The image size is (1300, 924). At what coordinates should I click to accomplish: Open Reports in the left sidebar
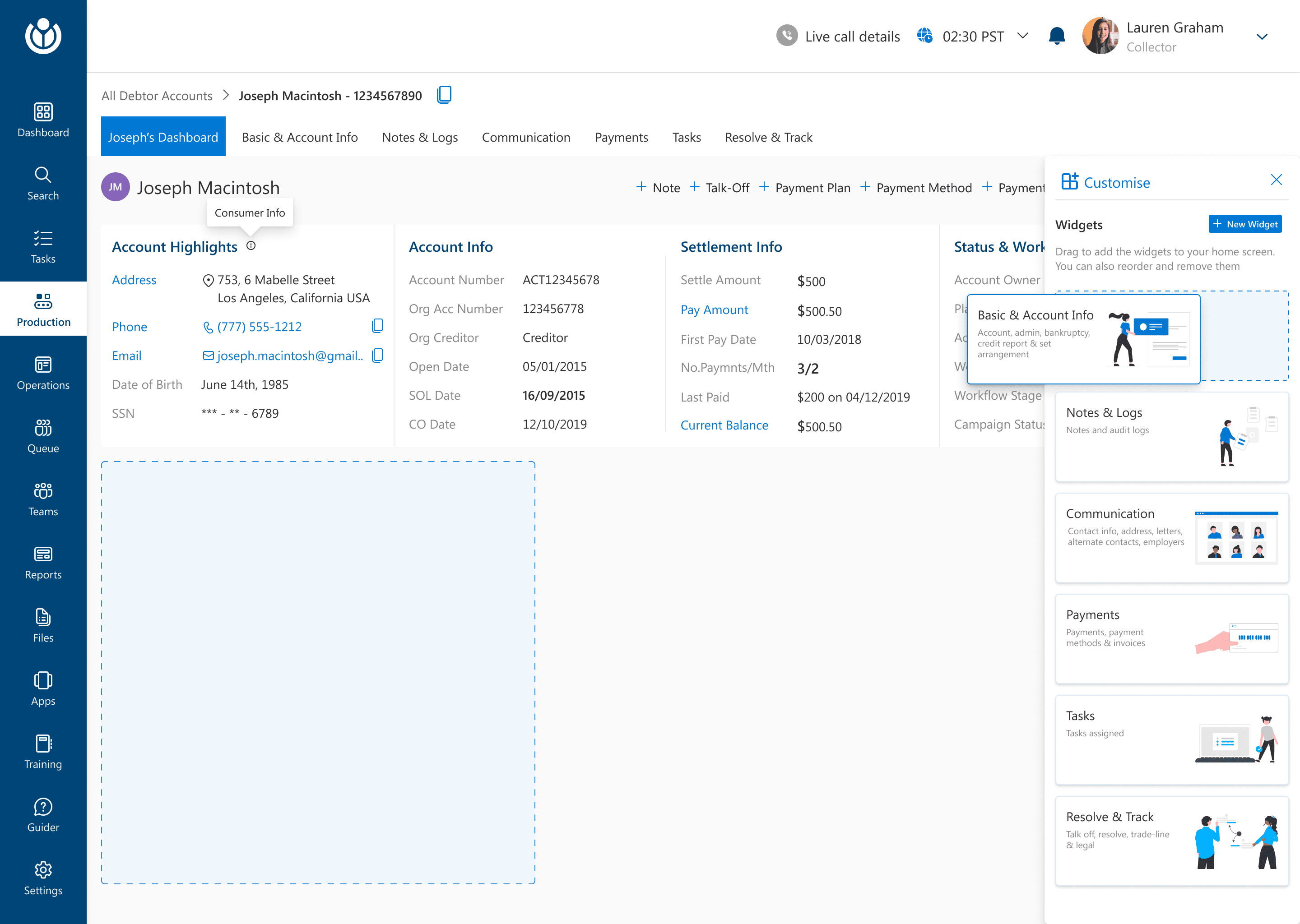click(x=43, y=562)
